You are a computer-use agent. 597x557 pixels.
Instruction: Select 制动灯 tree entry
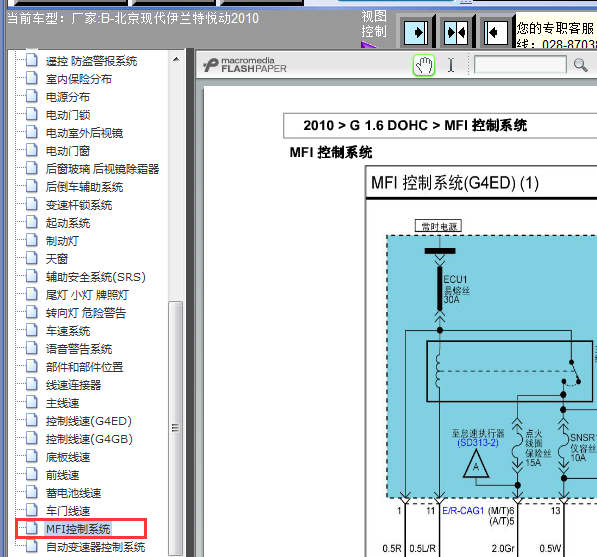[x=62, y=241]
